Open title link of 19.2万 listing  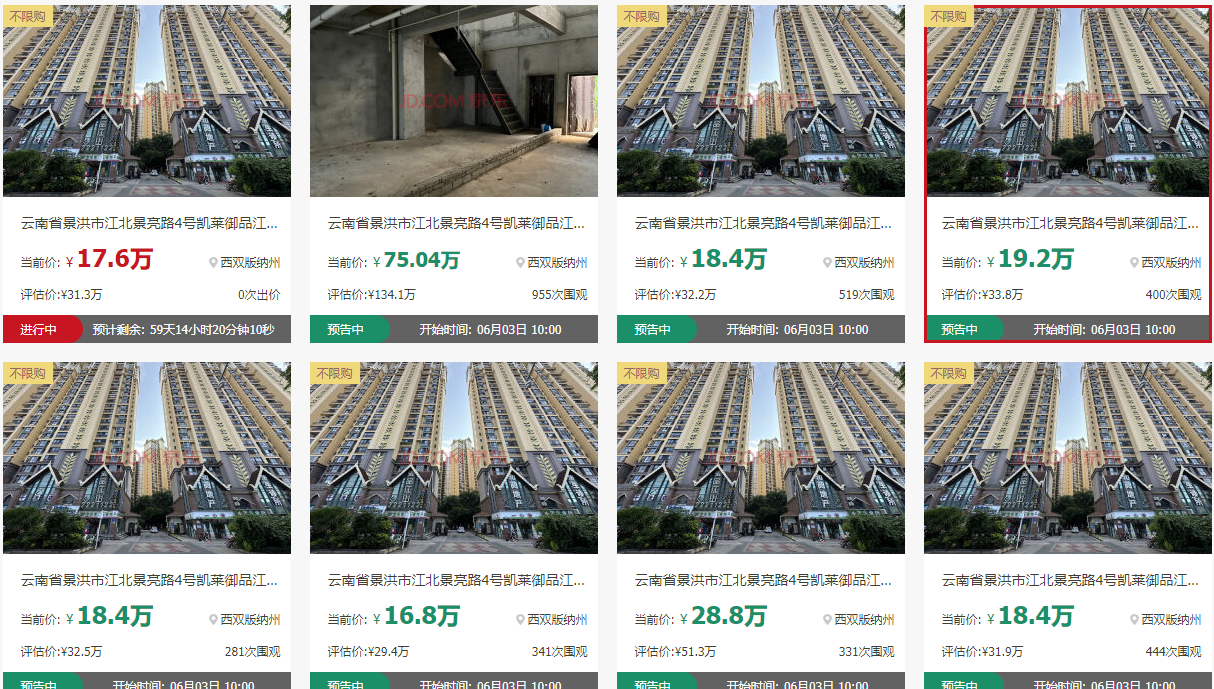pos(1070,223)
